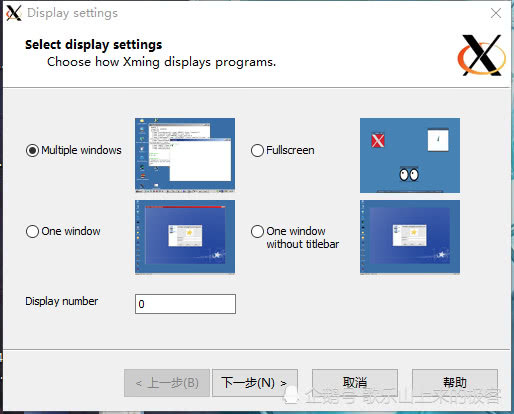Click the Select display settings heading
This screenshot has width=514, height=414.
click(x=94, y=45)
